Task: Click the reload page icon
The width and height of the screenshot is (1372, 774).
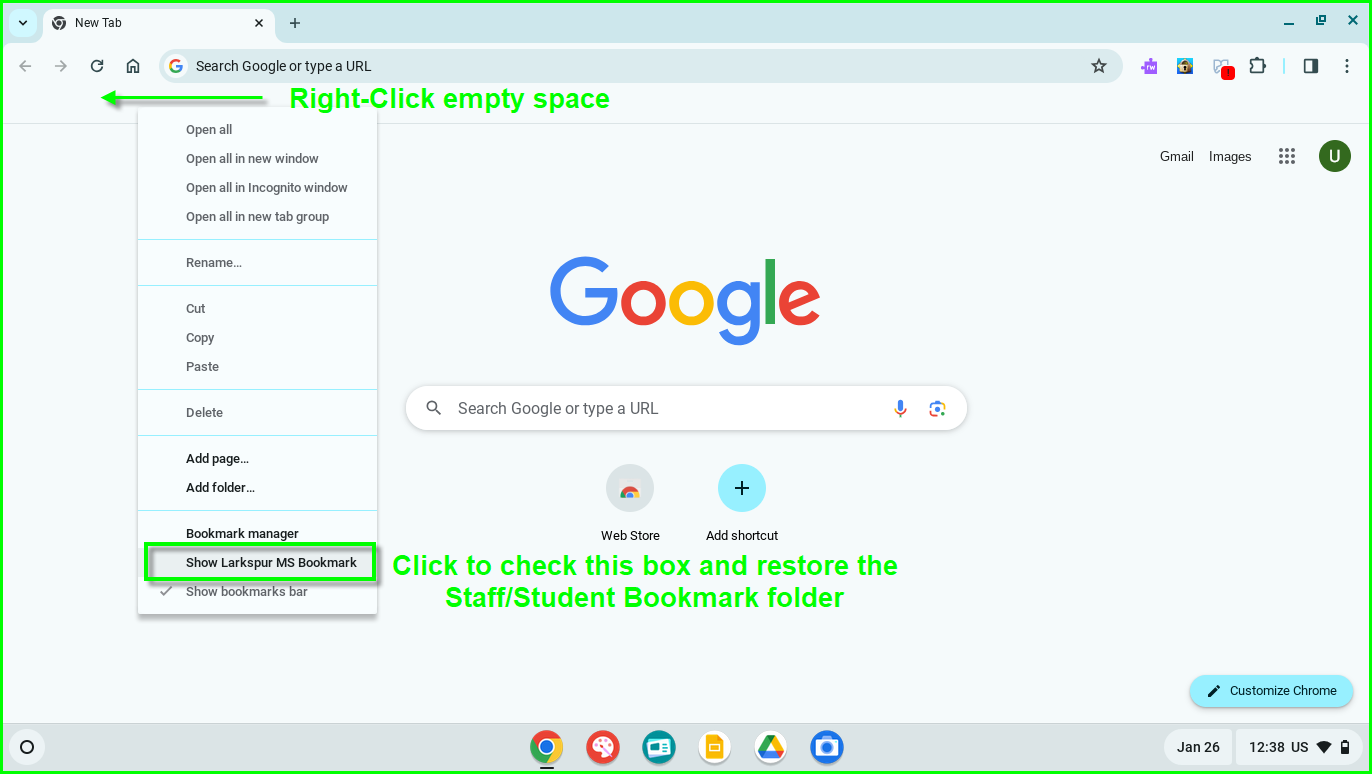Action: click(96, 65)
